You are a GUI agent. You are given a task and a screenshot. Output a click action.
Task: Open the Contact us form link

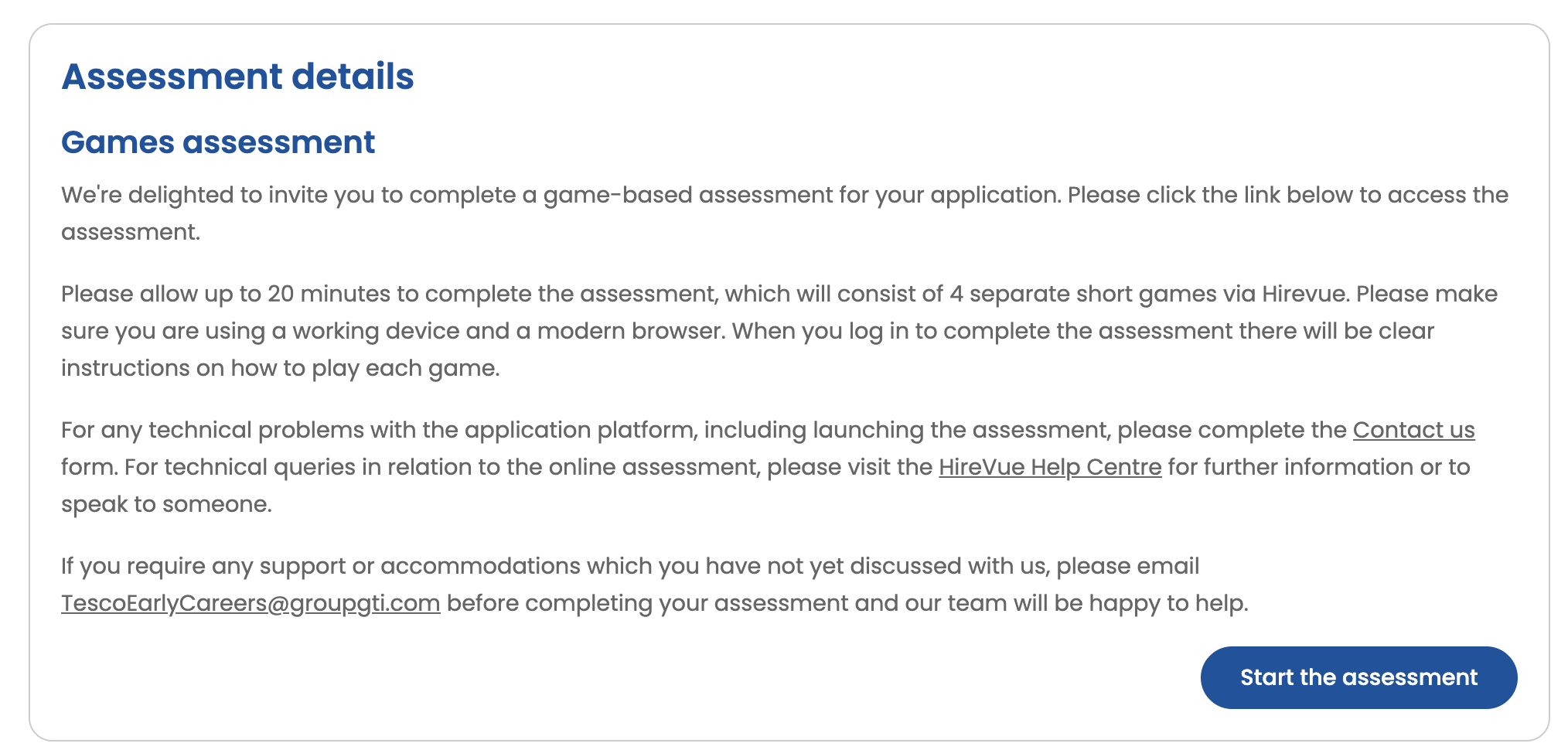[x=1413, y=430]
